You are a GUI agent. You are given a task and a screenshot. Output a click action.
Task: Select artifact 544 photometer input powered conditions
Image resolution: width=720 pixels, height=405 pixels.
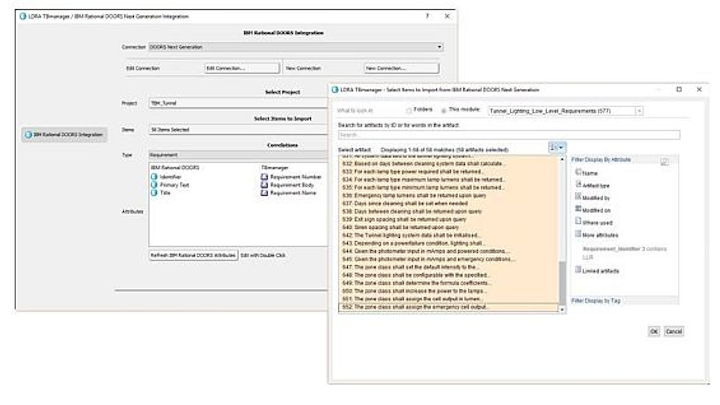(x=449, y=251)
